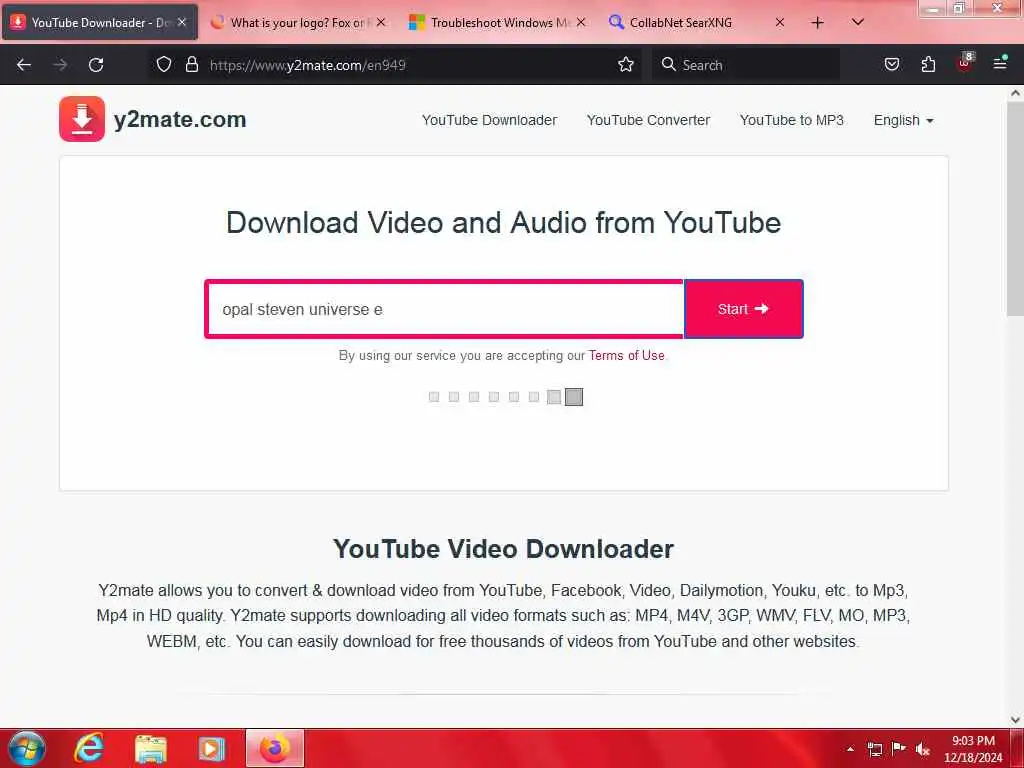The image size is (1024, 768).
Task: Click the network tray icon
Action: (x=874, y=749)
